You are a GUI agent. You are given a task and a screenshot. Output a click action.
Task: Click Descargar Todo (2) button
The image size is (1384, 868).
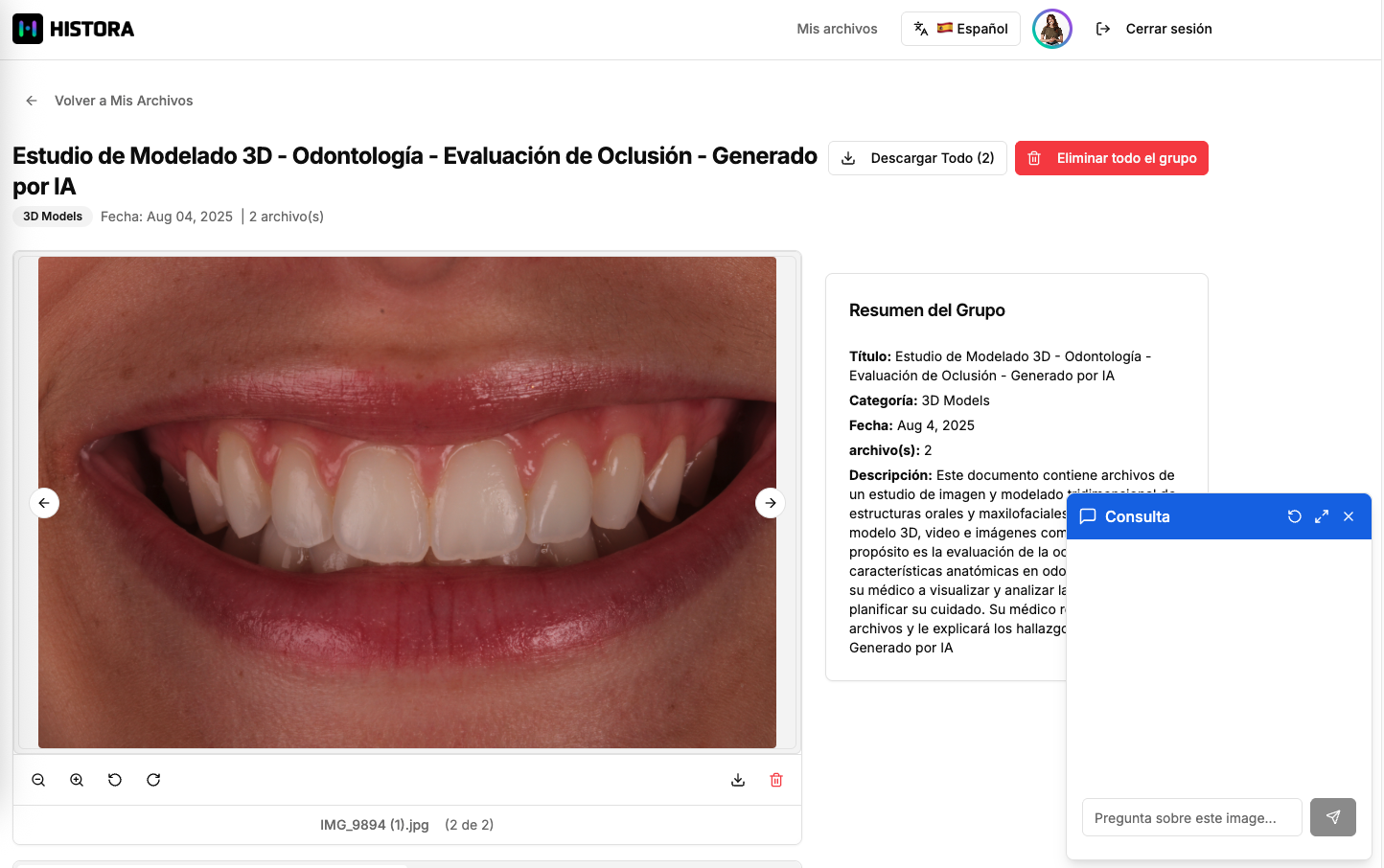(x=917, y=158)
